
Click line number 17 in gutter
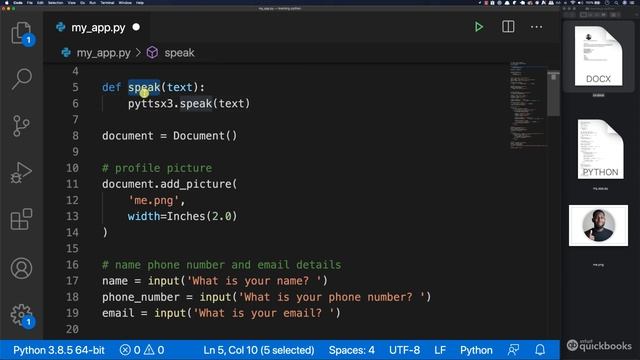point(72,281)
